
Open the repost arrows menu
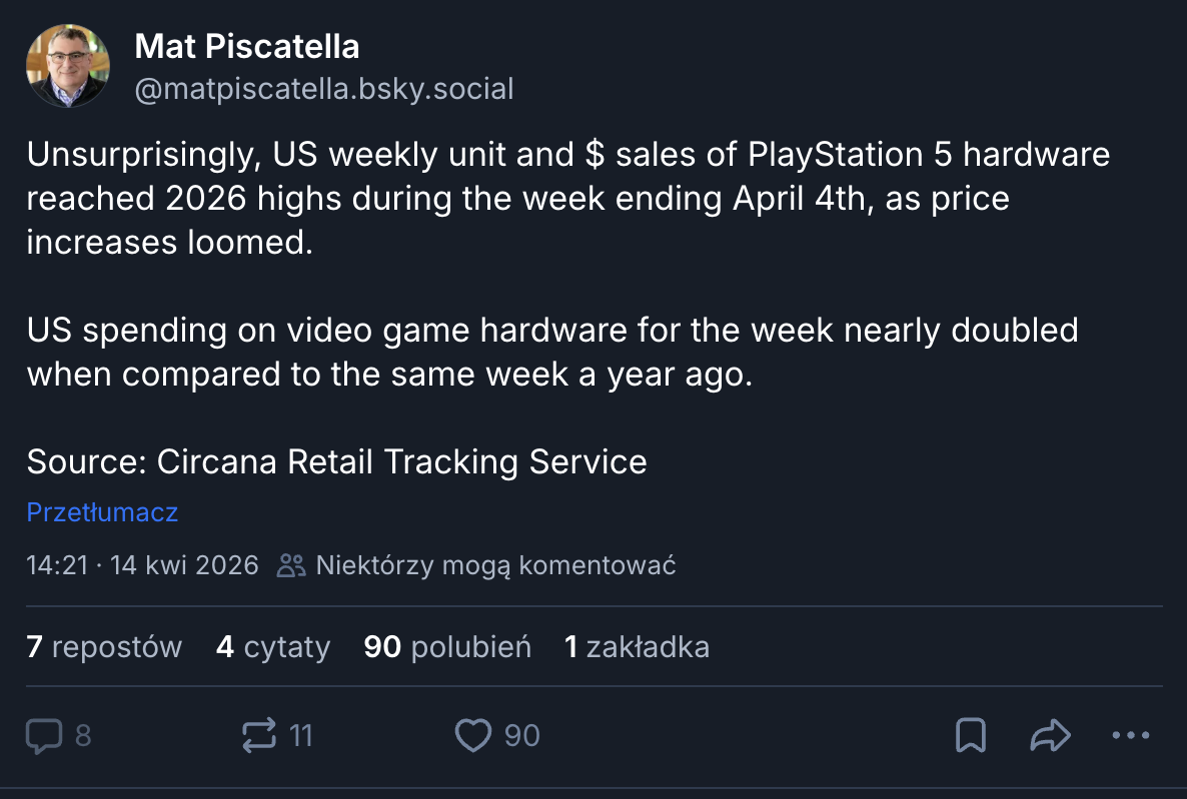click(260, 737)
